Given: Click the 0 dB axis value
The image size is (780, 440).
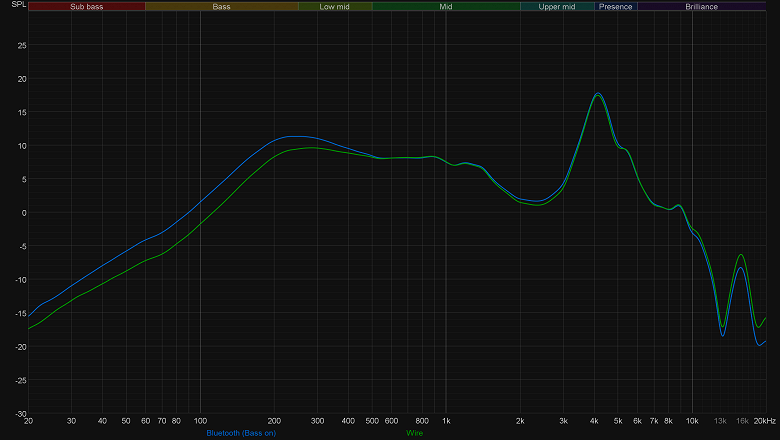Looking at the screenshot, I should tap(24, 213).
